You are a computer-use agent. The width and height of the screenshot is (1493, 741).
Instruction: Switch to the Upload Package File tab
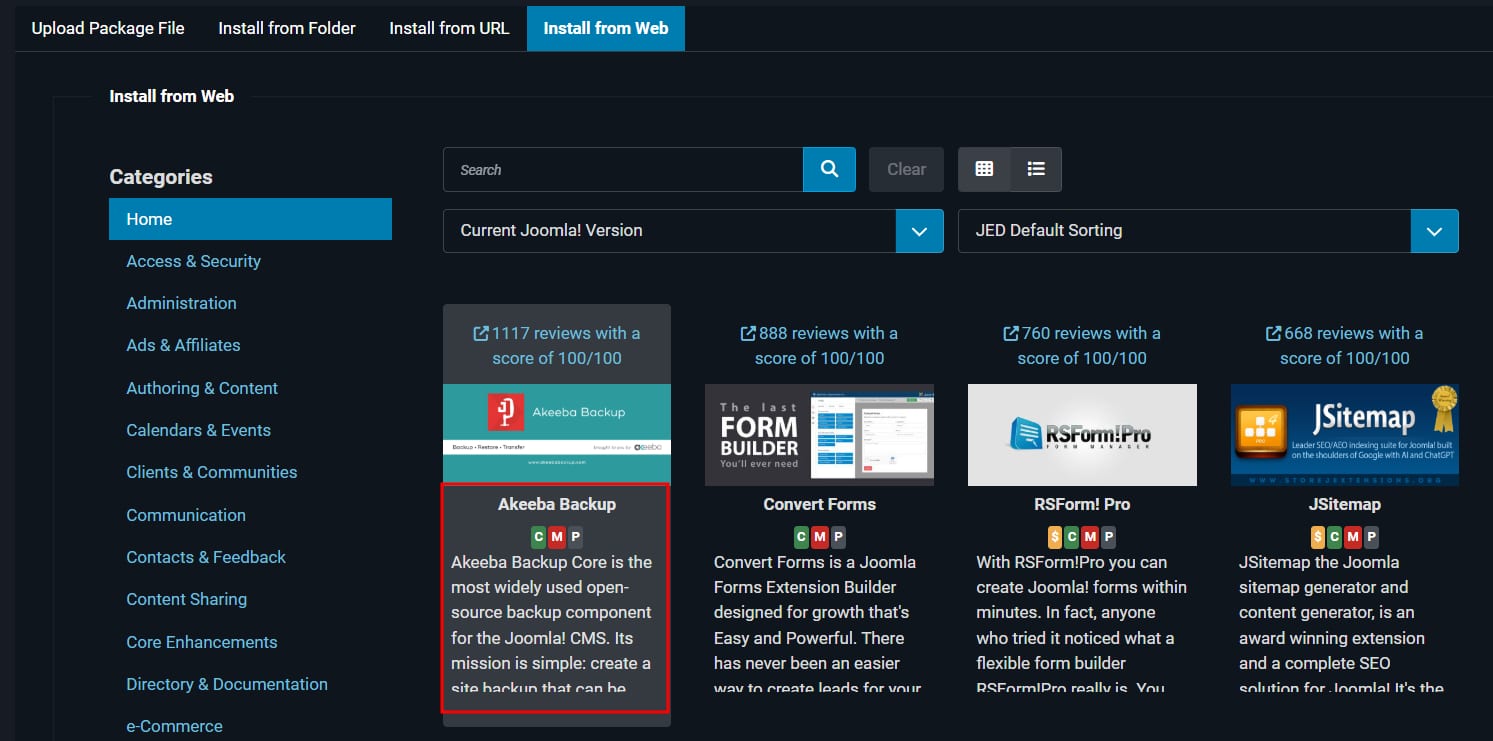click(108, 28)
